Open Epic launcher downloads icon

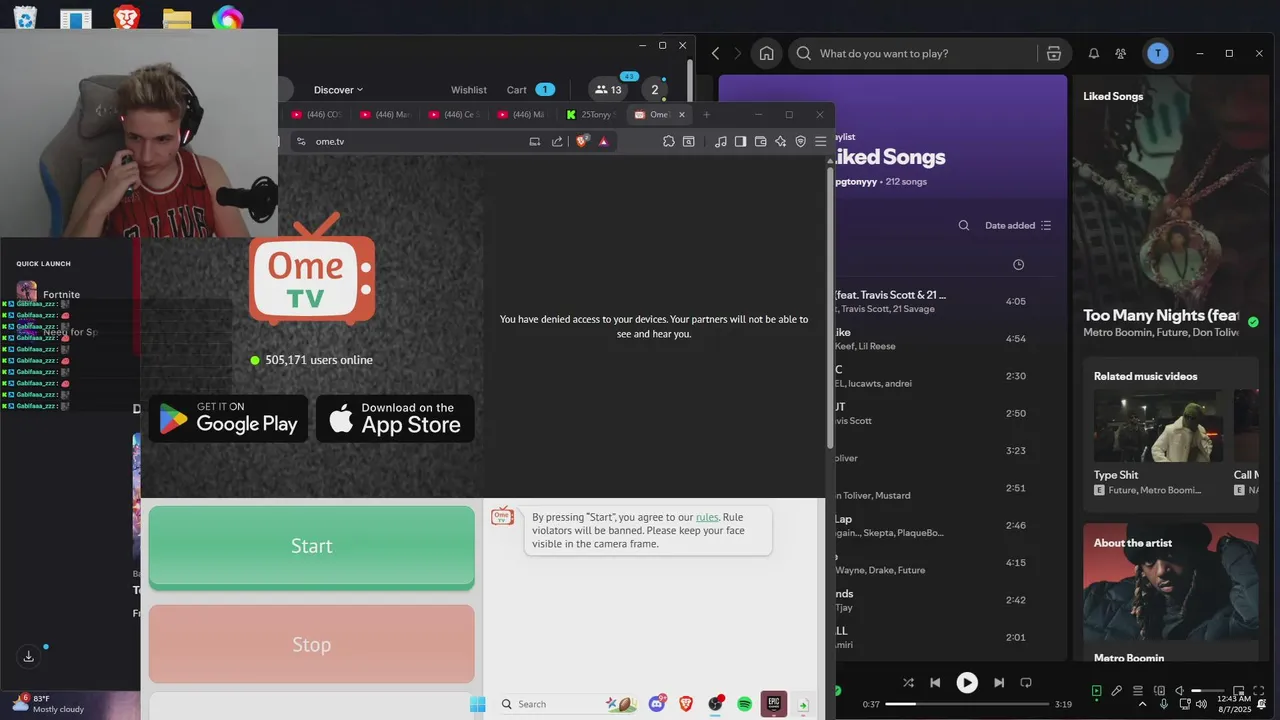(x=29, y=656)
